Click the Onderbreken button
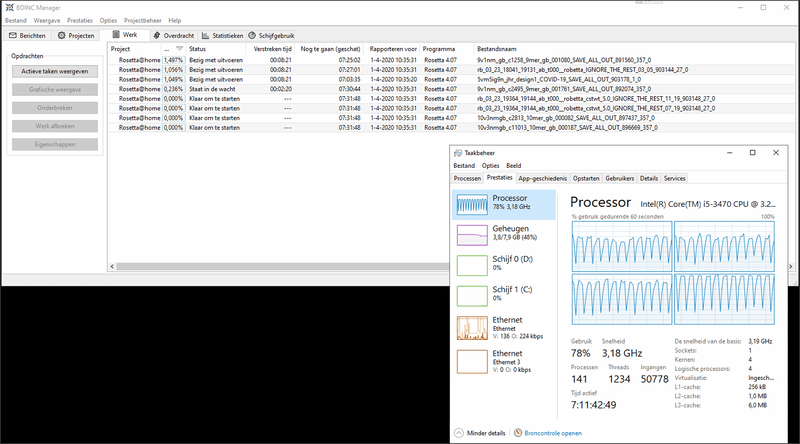Screen dimensions: 800x444 (55, 108)
